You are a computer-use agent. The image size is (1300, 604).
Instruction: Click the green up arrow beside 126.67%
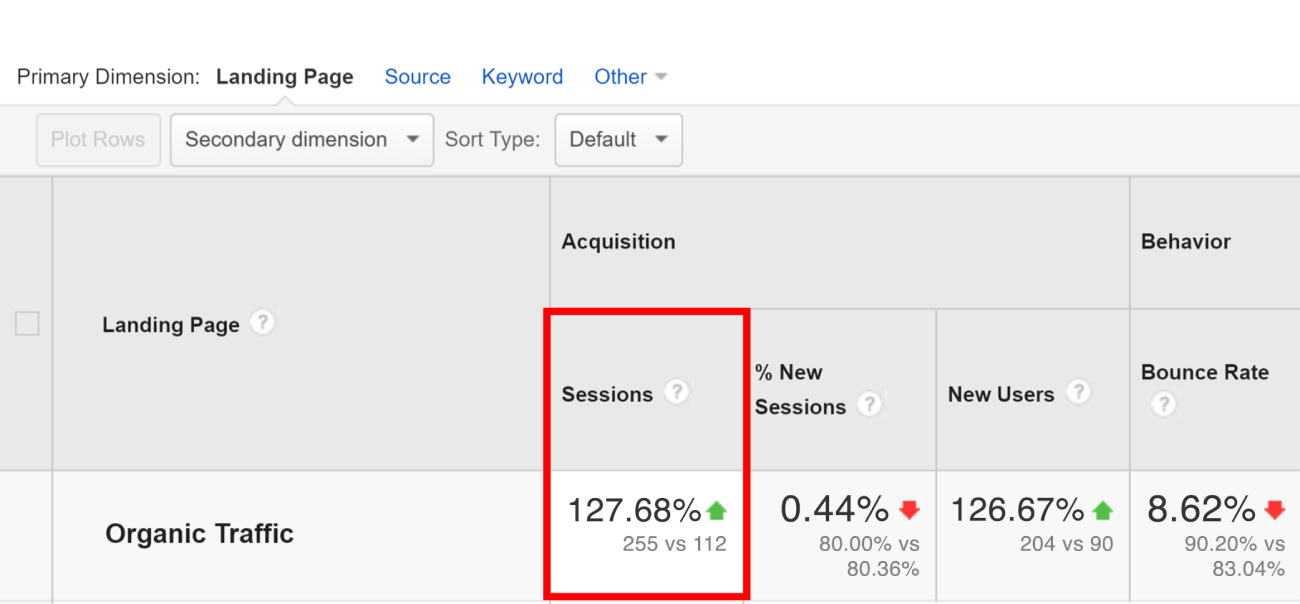pos(1102,511)
